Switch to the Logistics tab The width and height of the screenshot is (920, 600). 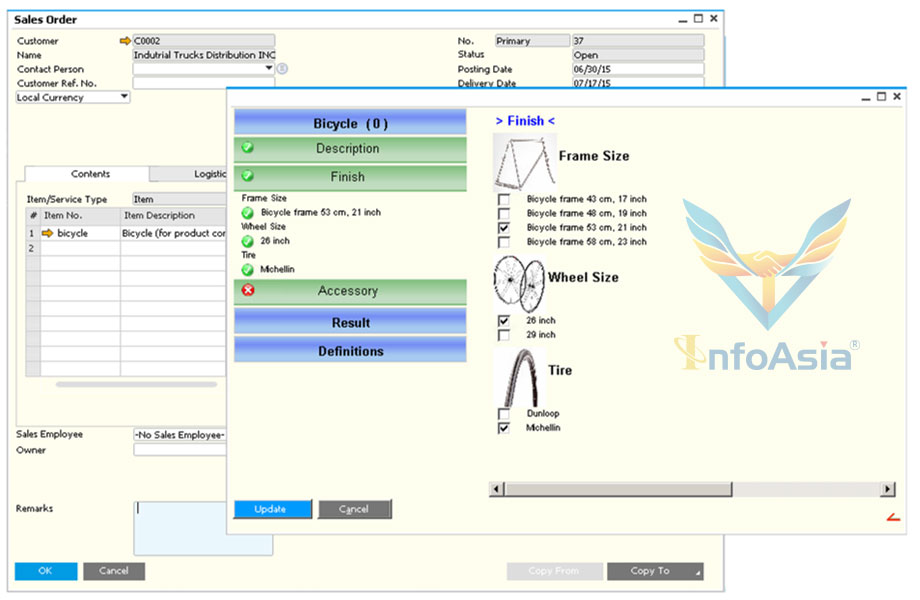(x=188, y=174)
